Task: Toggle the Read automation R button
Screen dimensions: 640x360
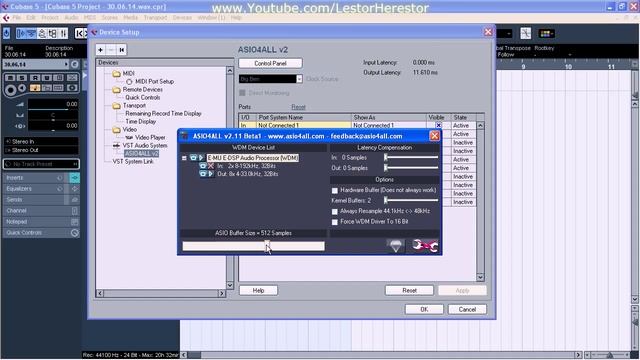Action: coord(35,78)
